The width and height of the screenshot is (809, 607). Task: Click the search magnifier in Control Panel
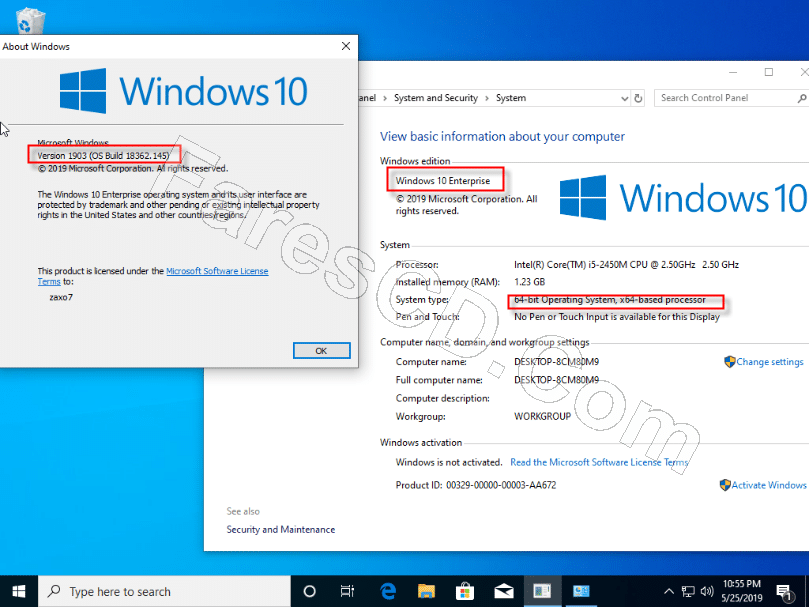click(x=801, y=98)
